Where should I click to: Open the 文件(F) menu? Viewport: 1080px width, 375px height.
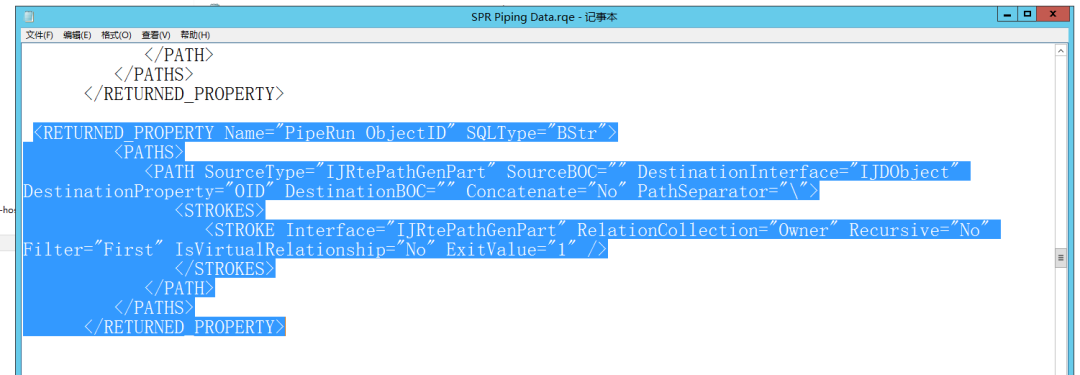[x=39, y=35]
